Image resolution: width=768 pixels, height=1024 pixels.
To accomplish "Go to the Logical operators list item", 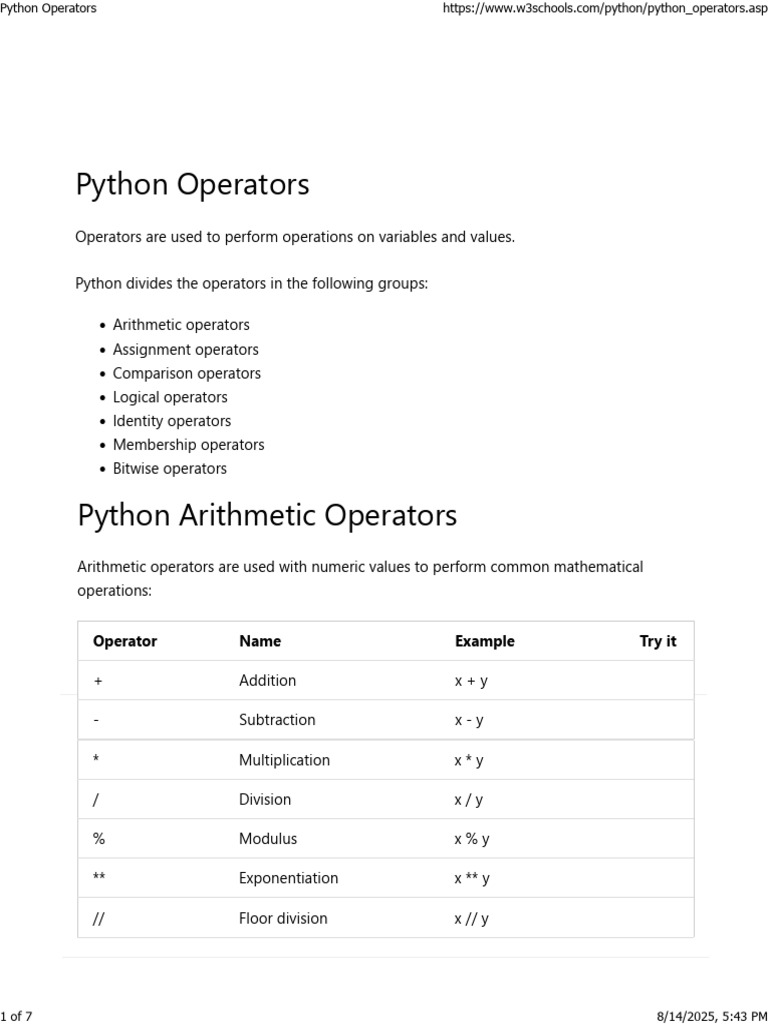I will 170,397.
